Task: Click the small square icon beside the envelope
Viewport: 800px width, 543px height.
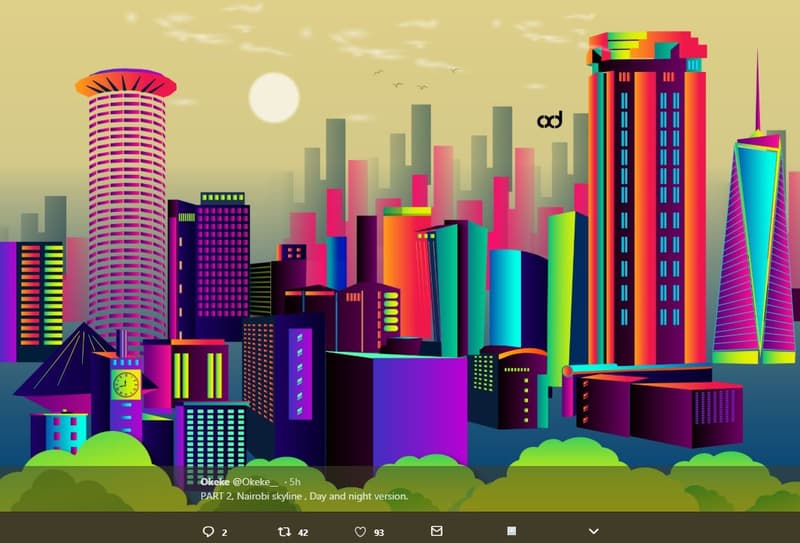Action: (x=512, y=531)
